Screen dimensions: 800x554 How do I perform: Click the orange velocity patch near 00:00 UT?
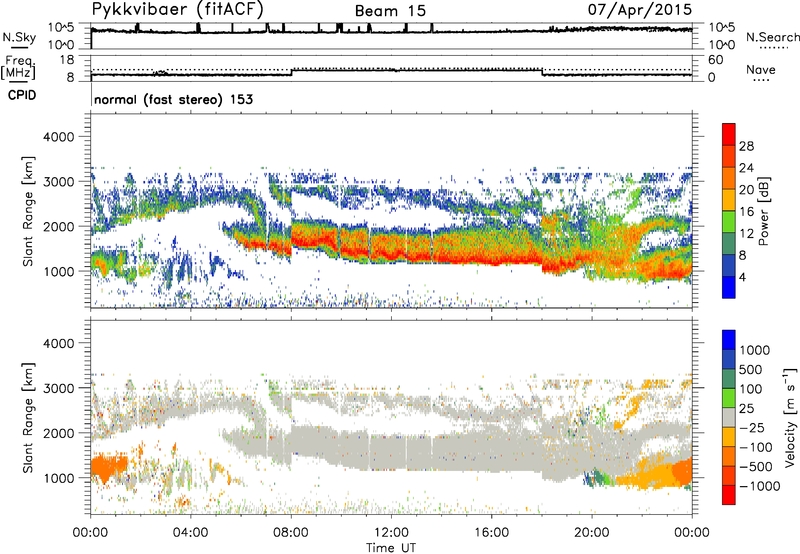pos(108,467)
